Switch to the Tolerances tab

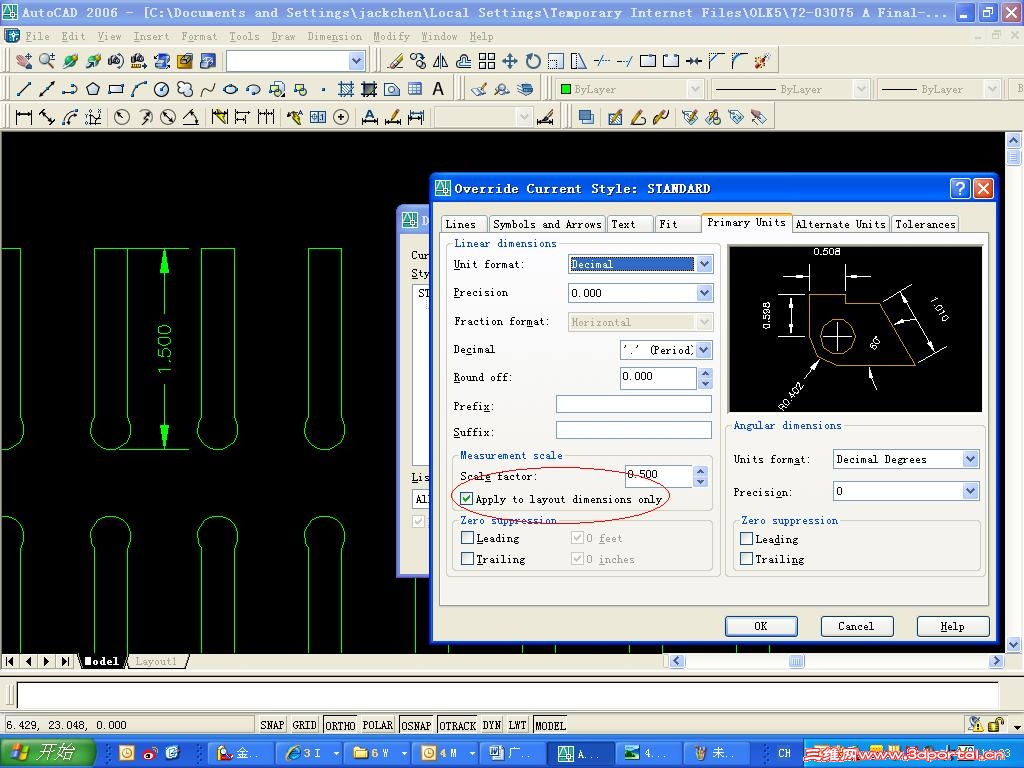(924, 224)
